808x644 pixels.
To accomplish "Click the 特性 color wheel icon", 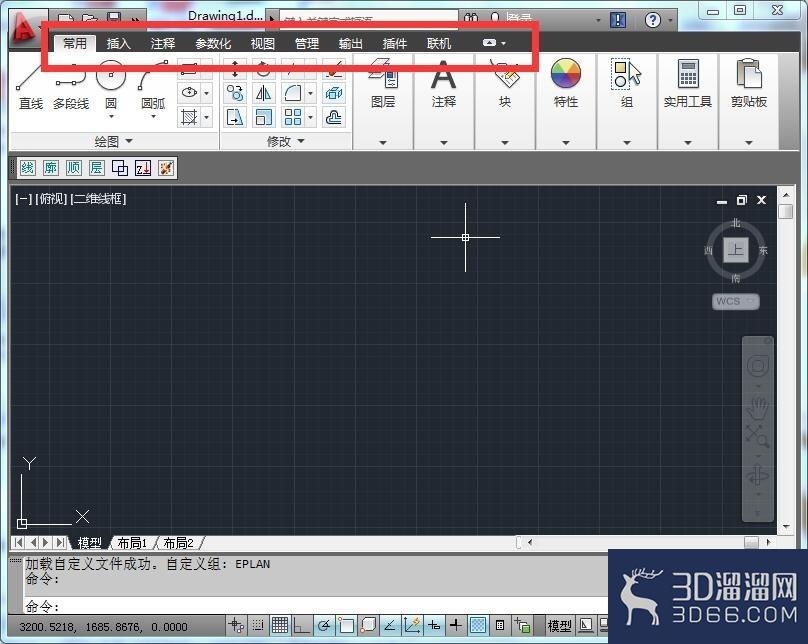I will pyautogui.click(x=565, y=74).
